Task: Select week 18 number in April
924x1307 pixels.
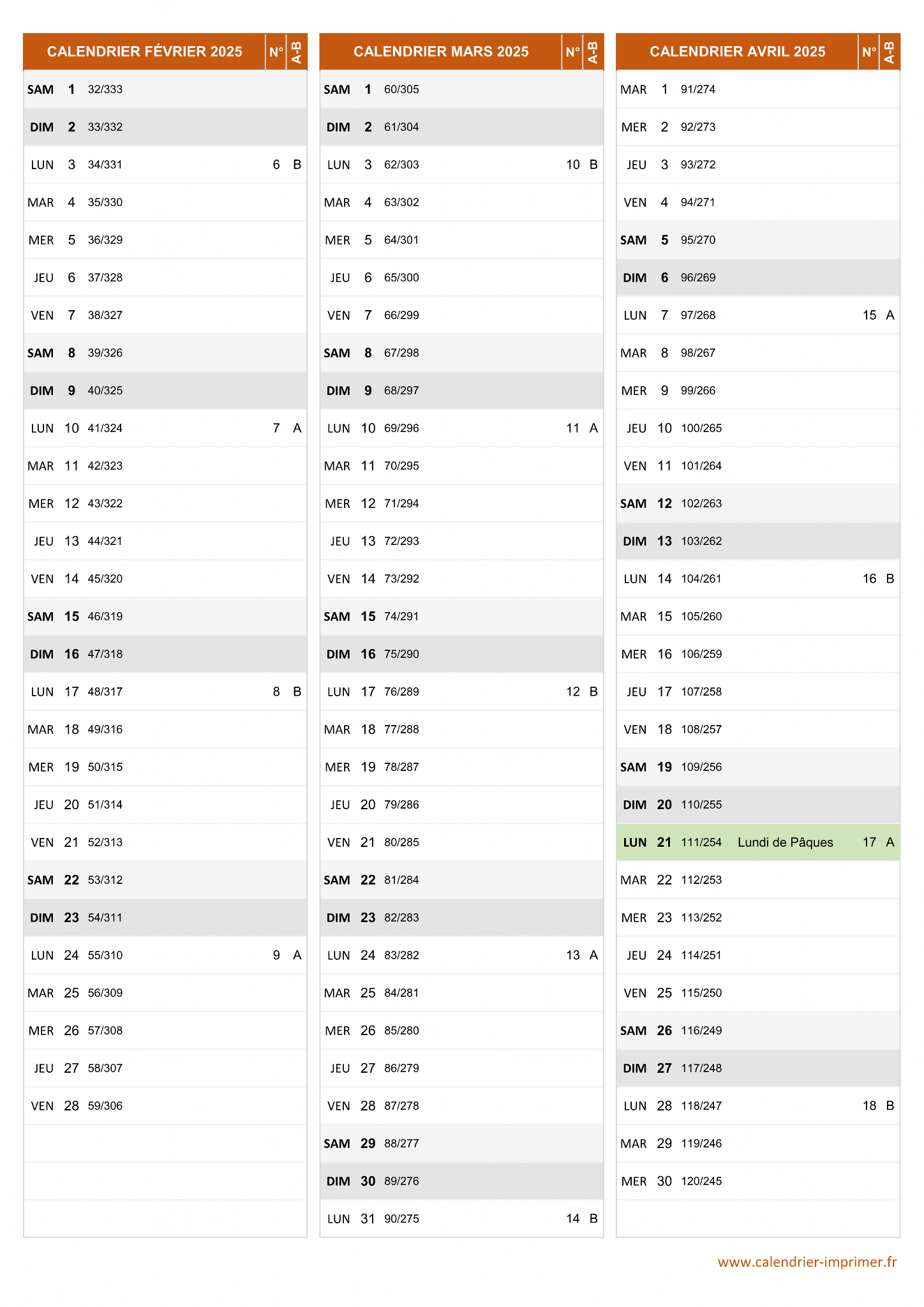Action: (869, 1106)
